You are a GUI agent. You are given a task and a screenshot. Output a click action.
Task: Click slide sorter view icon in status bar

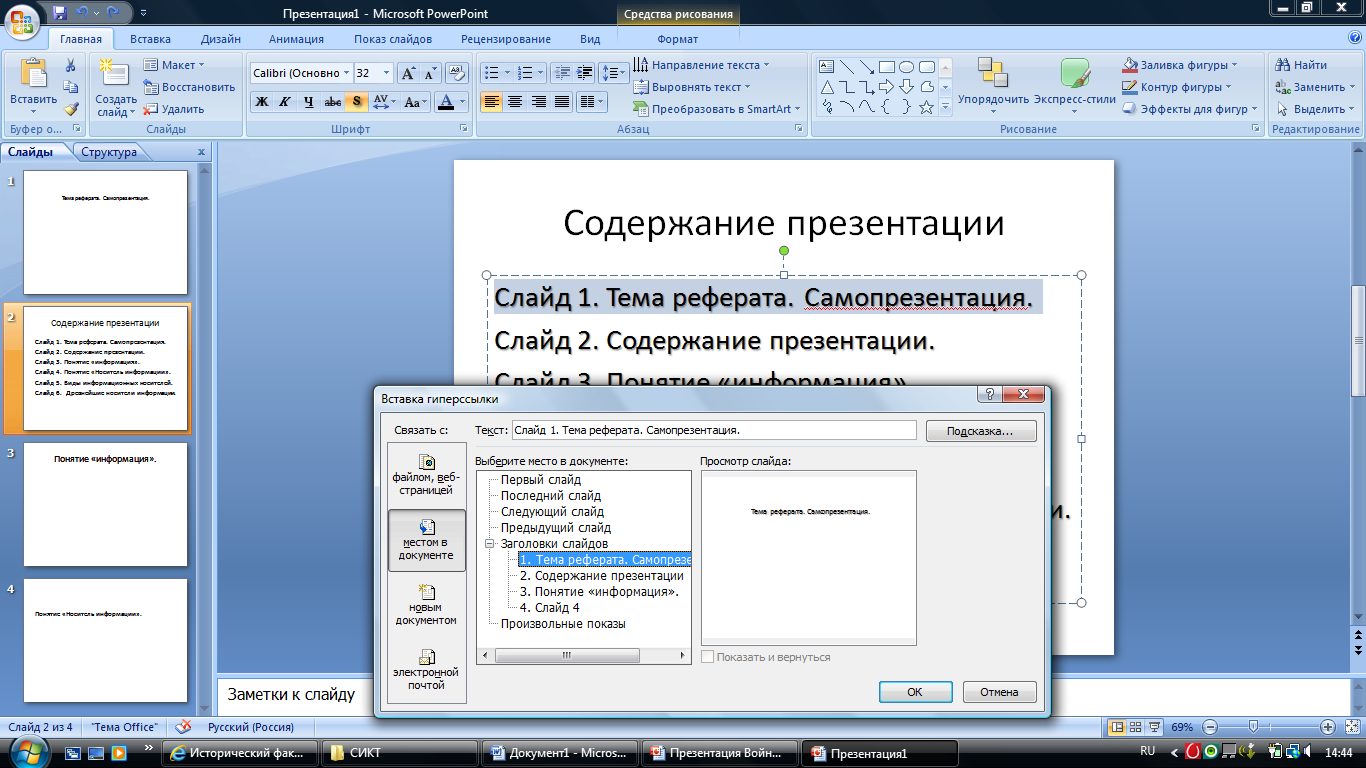click(x=1137, y=727)
